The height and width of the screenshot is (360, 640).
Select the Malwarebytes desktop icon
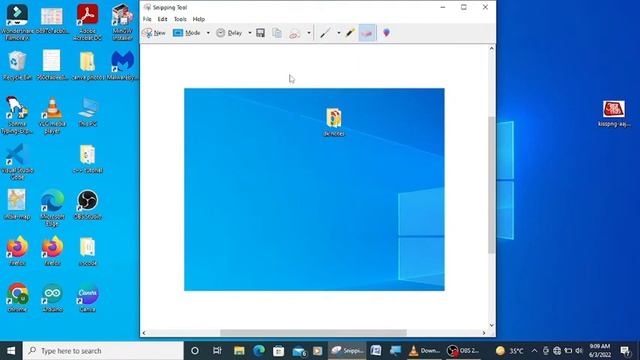pos(122,65)
